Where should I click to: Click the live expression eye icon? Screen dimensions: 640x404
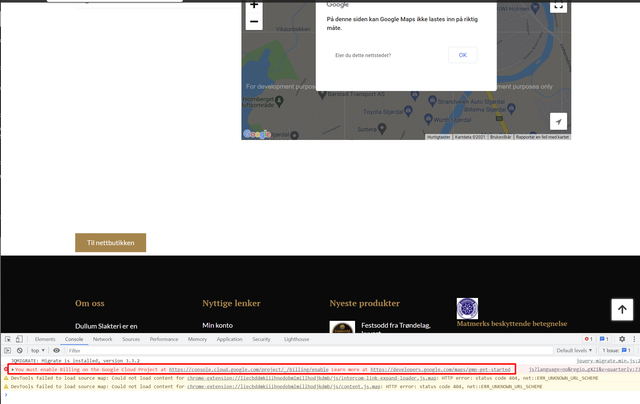pos(56,351)
